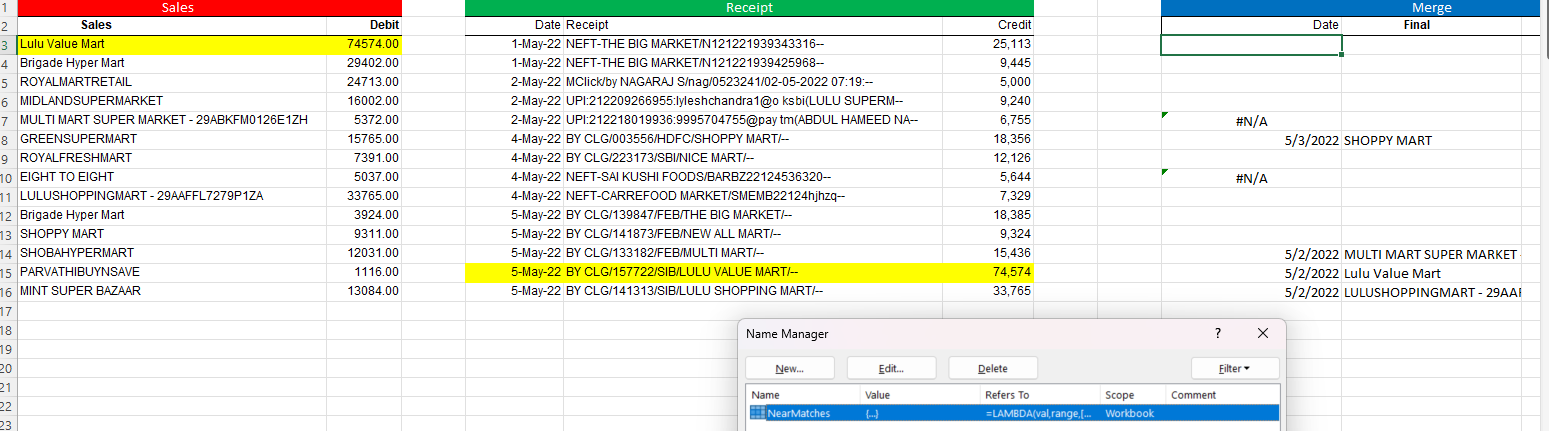
Task: Select SHOBAHYPERMART cell
Action: (172, 253)
